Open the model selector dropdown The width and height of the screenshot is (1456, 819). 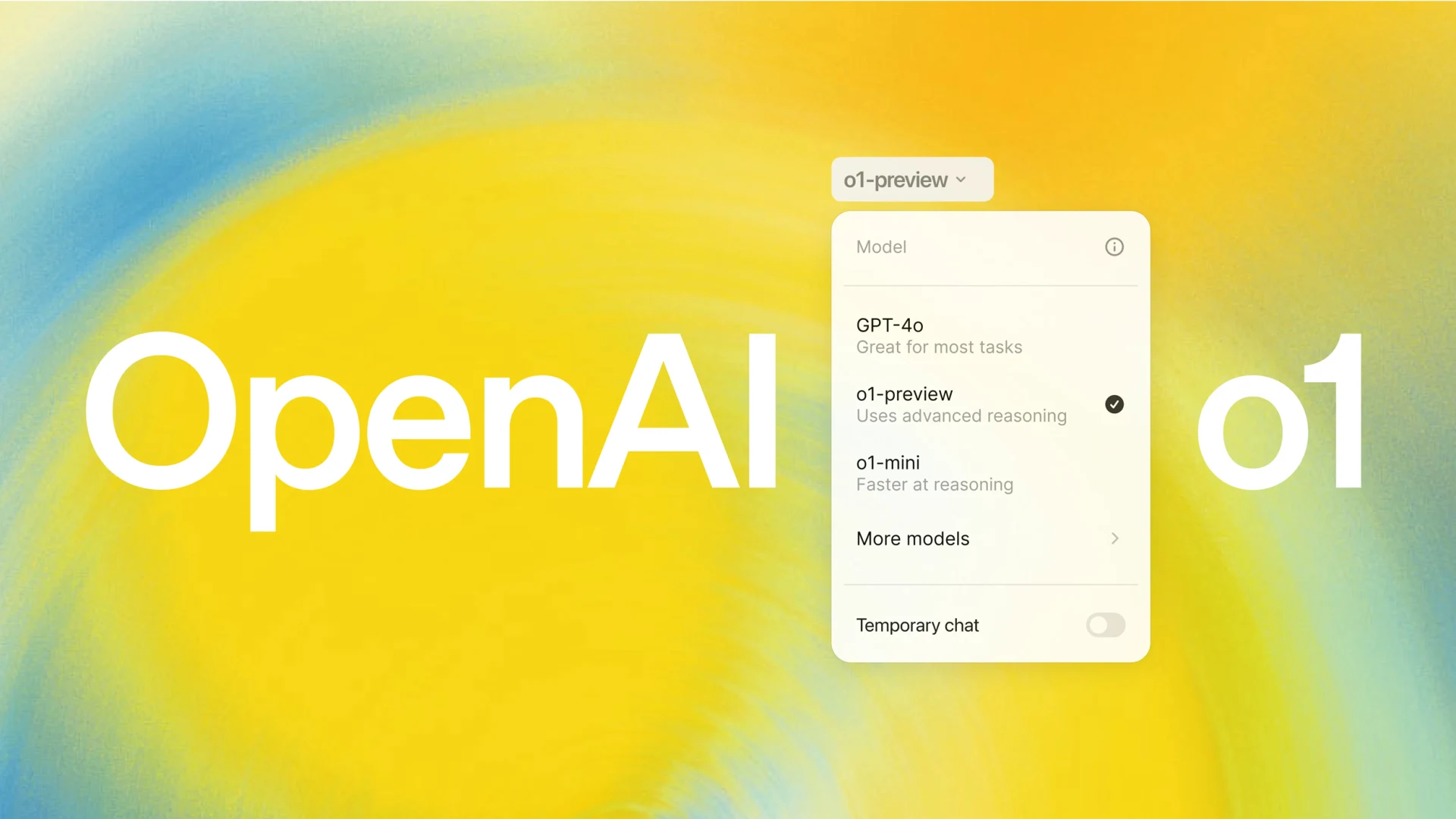tap(909, 180)
